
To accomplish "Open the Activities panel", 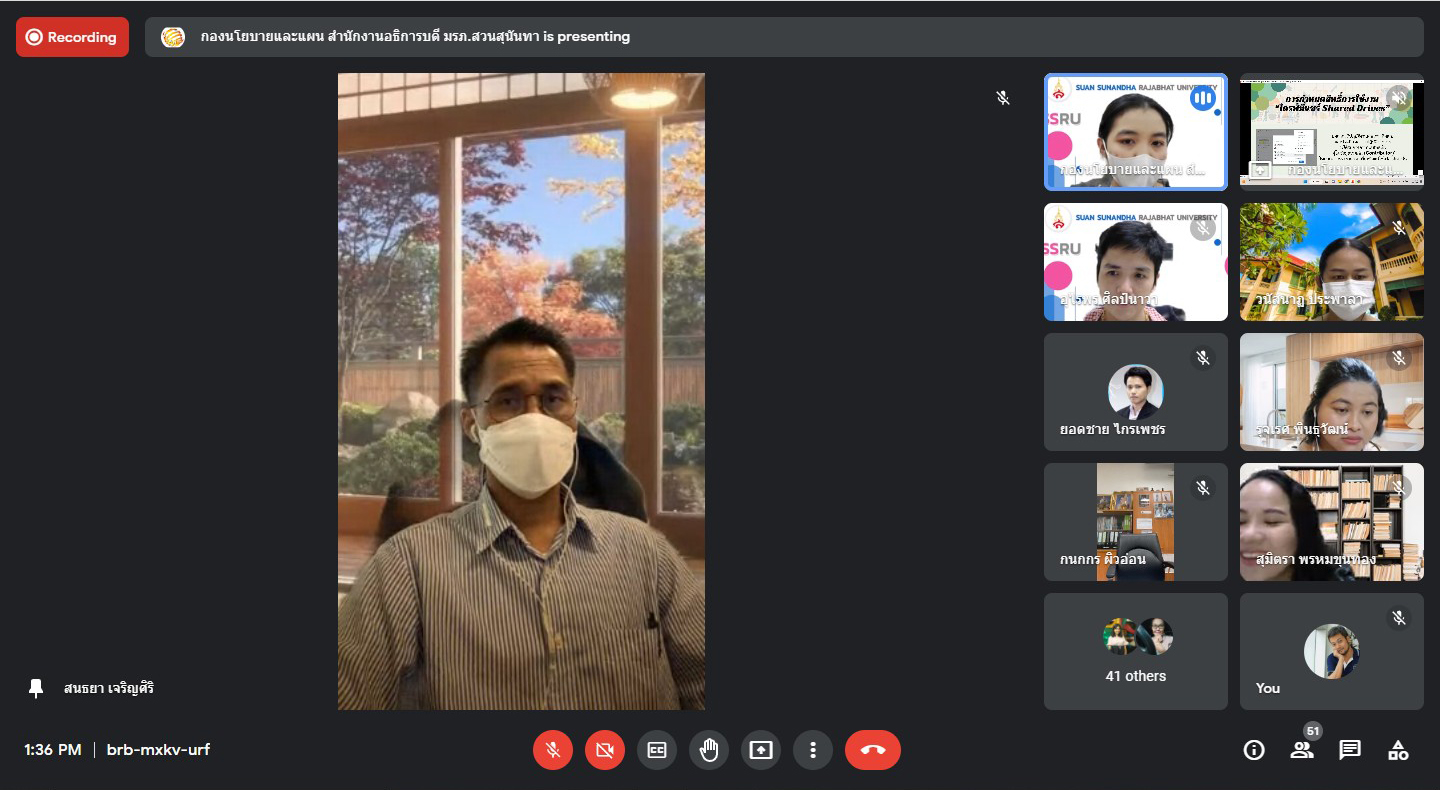I will [1398, 750].
